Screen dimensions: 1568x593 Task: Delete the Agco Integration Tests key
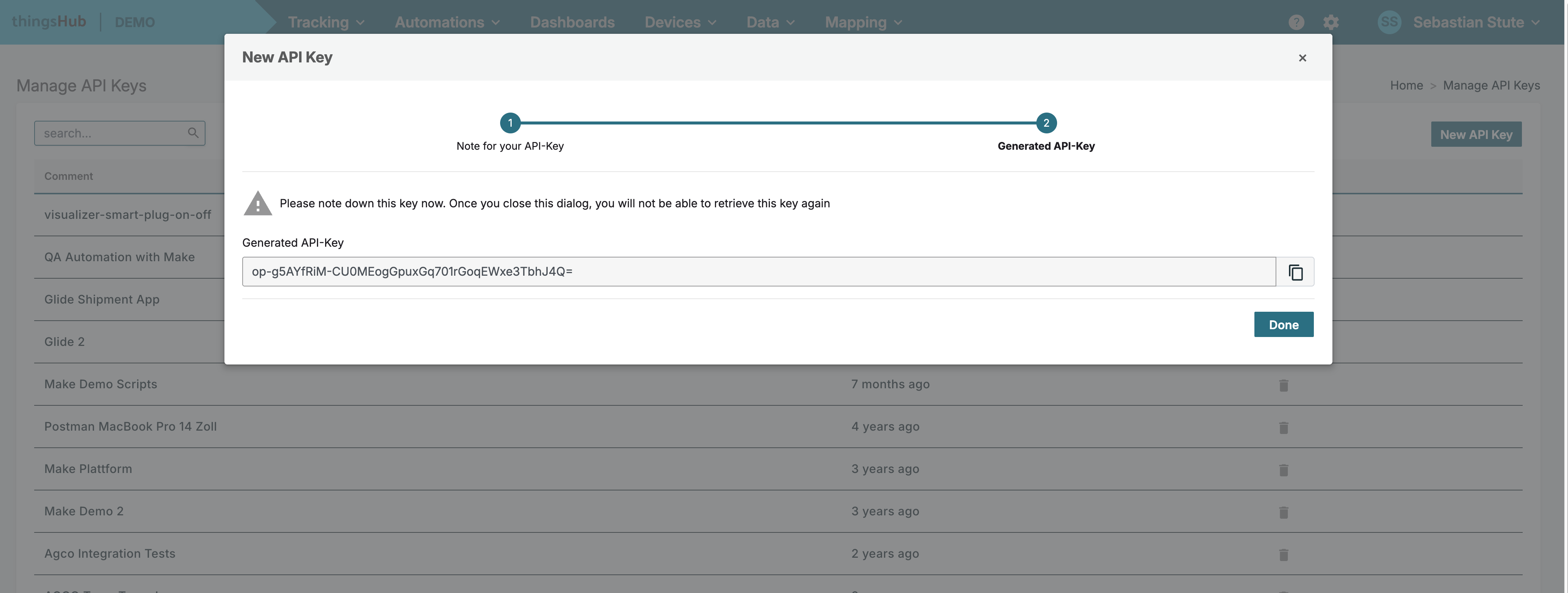(1283, 555)
